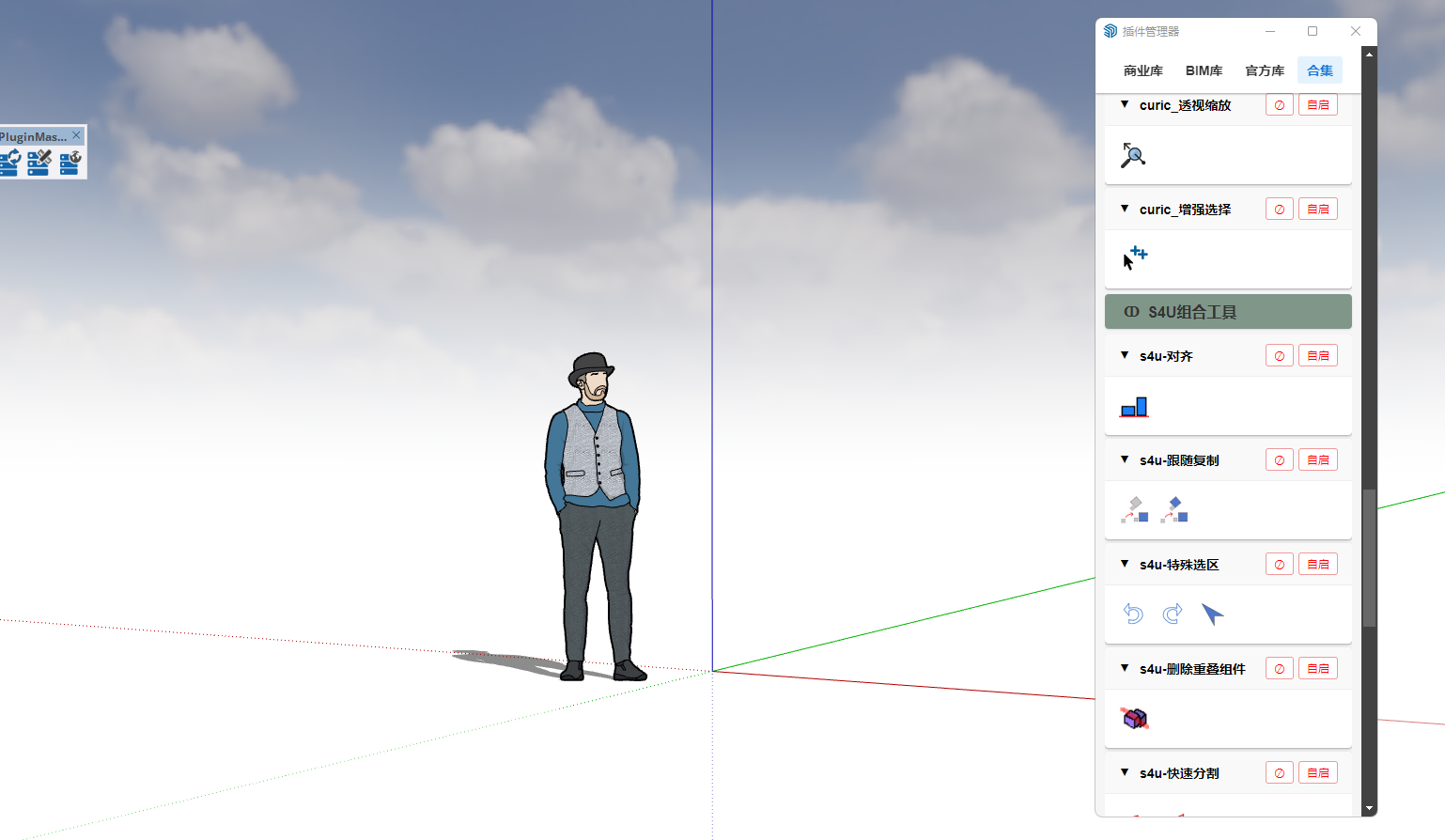This screenshot has width=1445, height=840.
Task: Click the PluginMaster globe server icon
Action: pyautogui.click(x=70, y=163)
